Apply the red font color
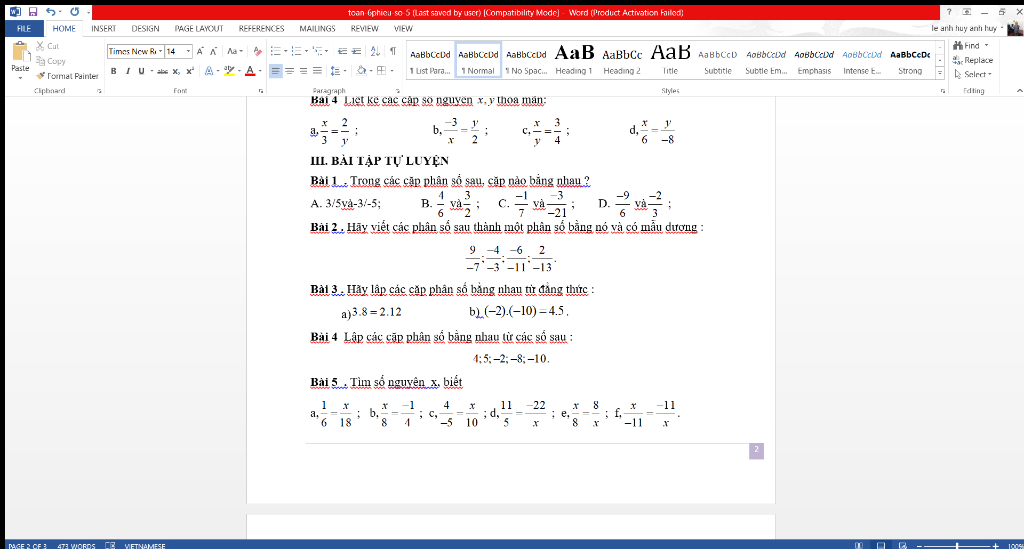Screen dimensions: 1024x549 249,71
